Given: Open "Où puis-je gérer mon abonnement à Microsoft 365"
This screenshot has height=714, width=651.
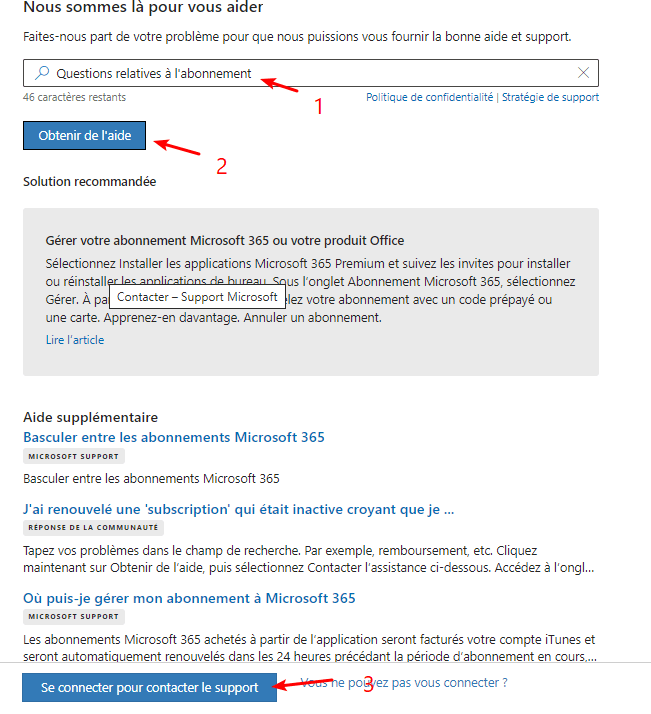Looking at the screenshot, I should pyautogui.click(x=189, y=598).
